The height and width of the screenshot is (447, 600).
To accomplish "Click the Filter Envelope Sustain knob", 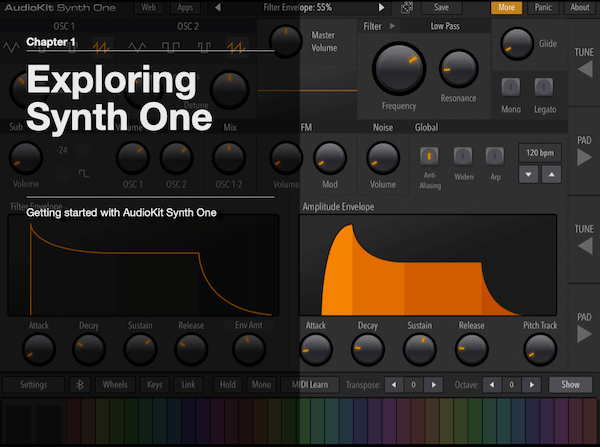I will coord(140,349).
